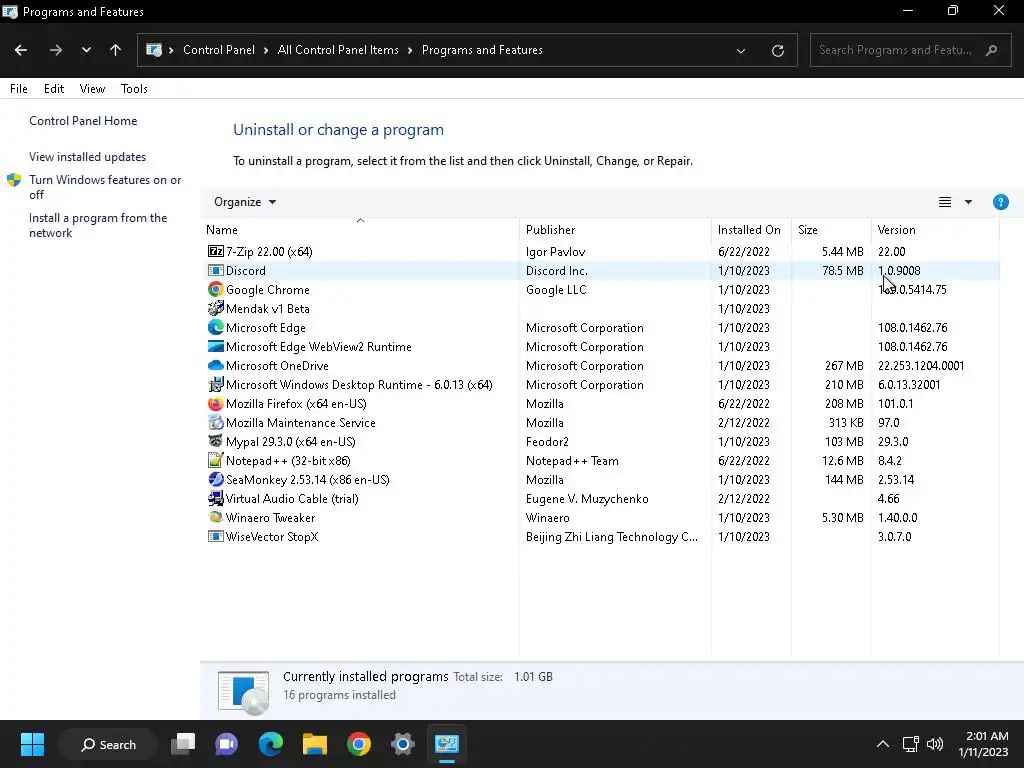Click the Mozilla Maintenance Service icon
The image size is (1024, 768).
(216, 423)
